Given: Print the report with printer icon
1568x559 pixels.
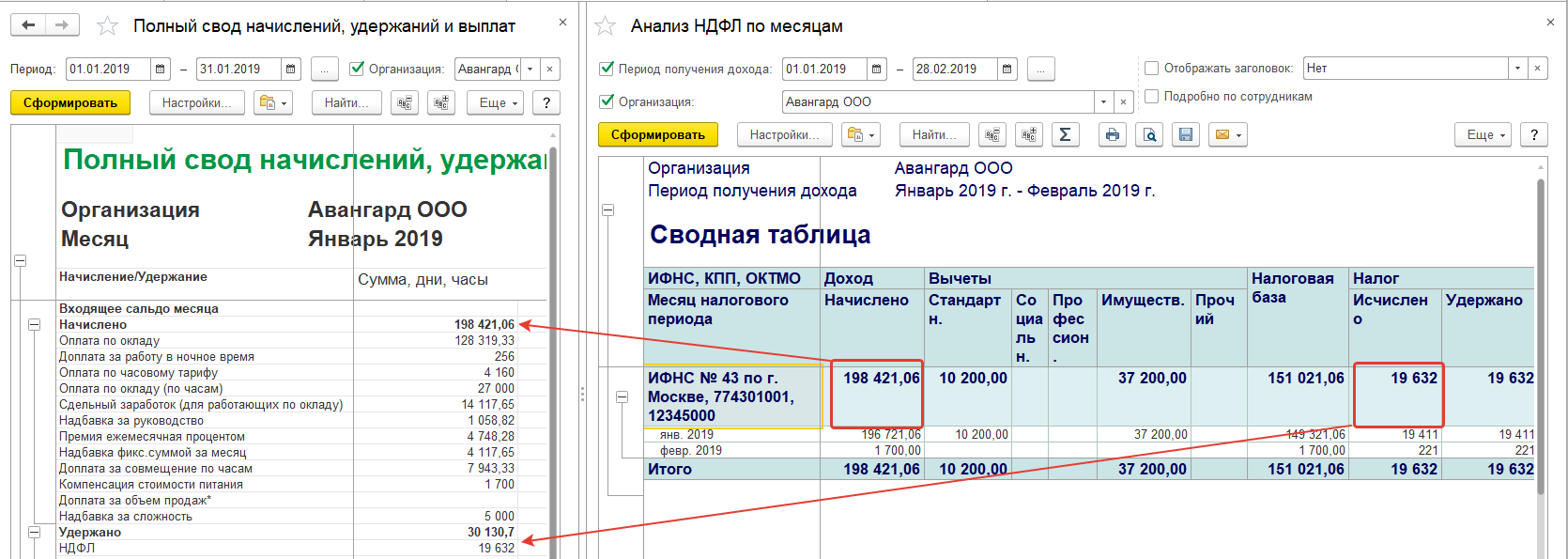Looking at the screenshot, I should coord(1113,134).
